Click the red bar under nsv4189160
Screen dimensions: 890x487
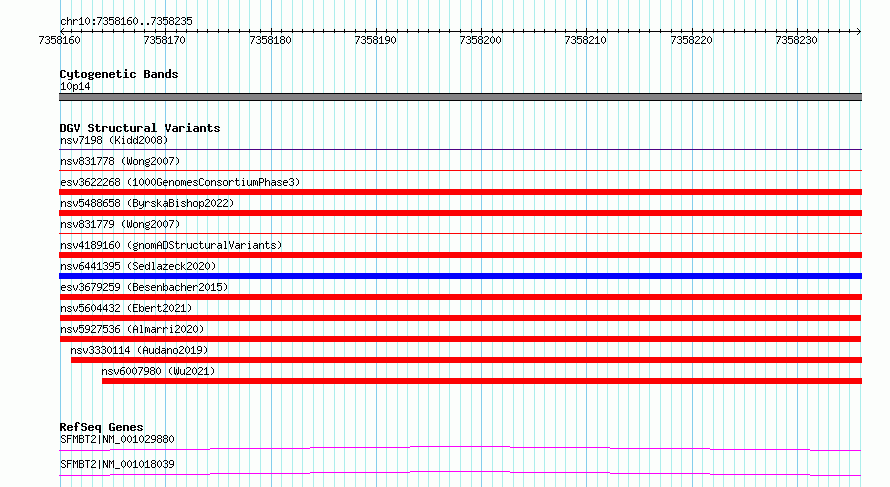pyautogui.click(x=460, y=255)
